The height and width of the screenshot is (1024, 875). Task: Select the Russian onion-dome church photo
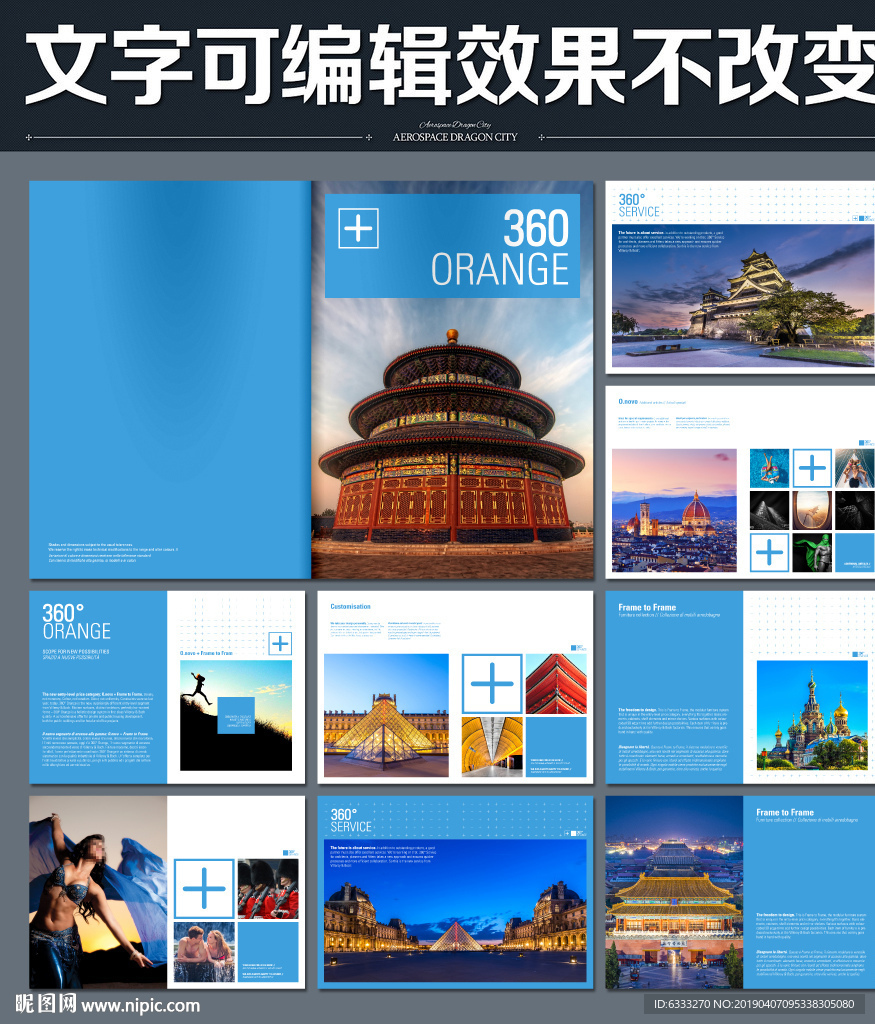(812, 716)
